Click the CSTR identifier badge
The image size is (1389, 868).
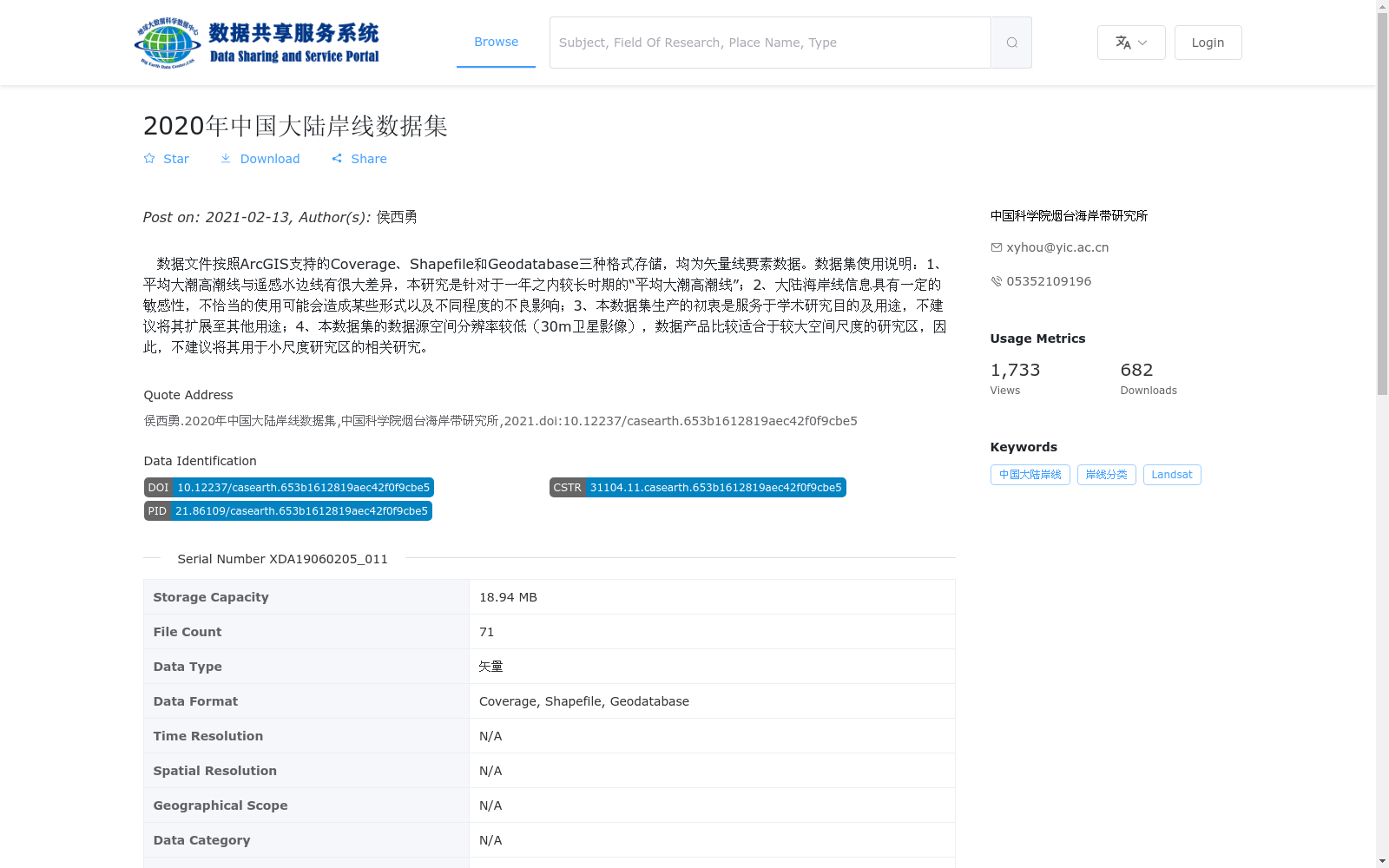coord(697,488)
